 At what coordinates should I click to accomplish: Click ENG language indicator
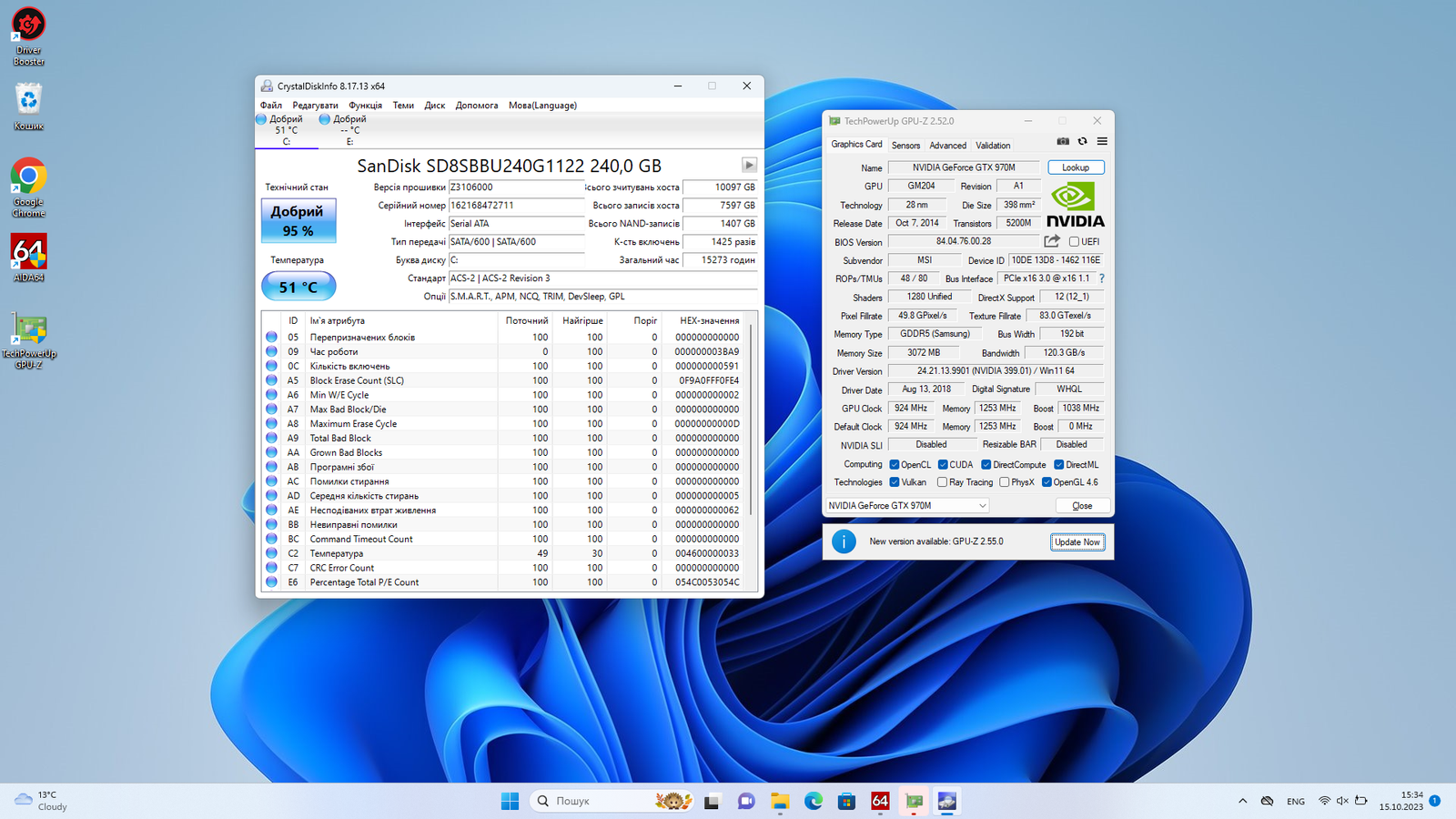(x=1296, y=802)
